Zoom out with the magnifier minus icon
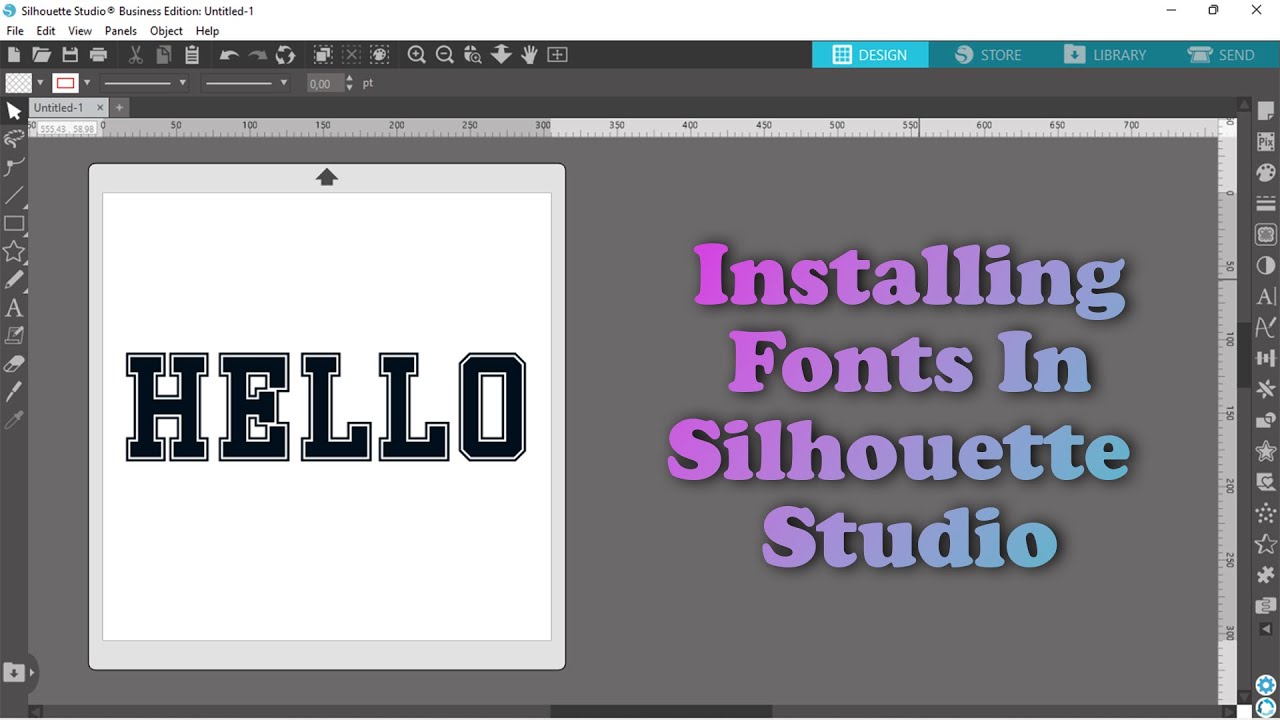 (445, 55)
